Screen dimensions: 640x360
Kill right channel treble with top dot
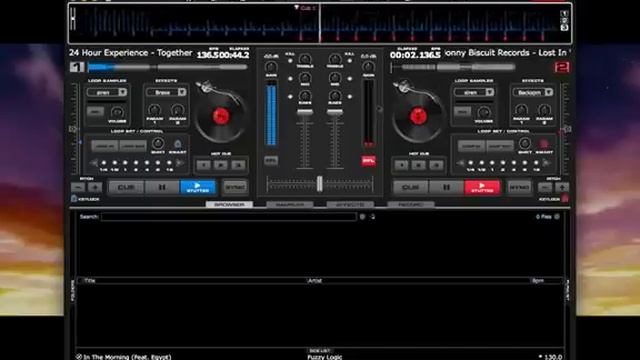(x=350, y=61)
